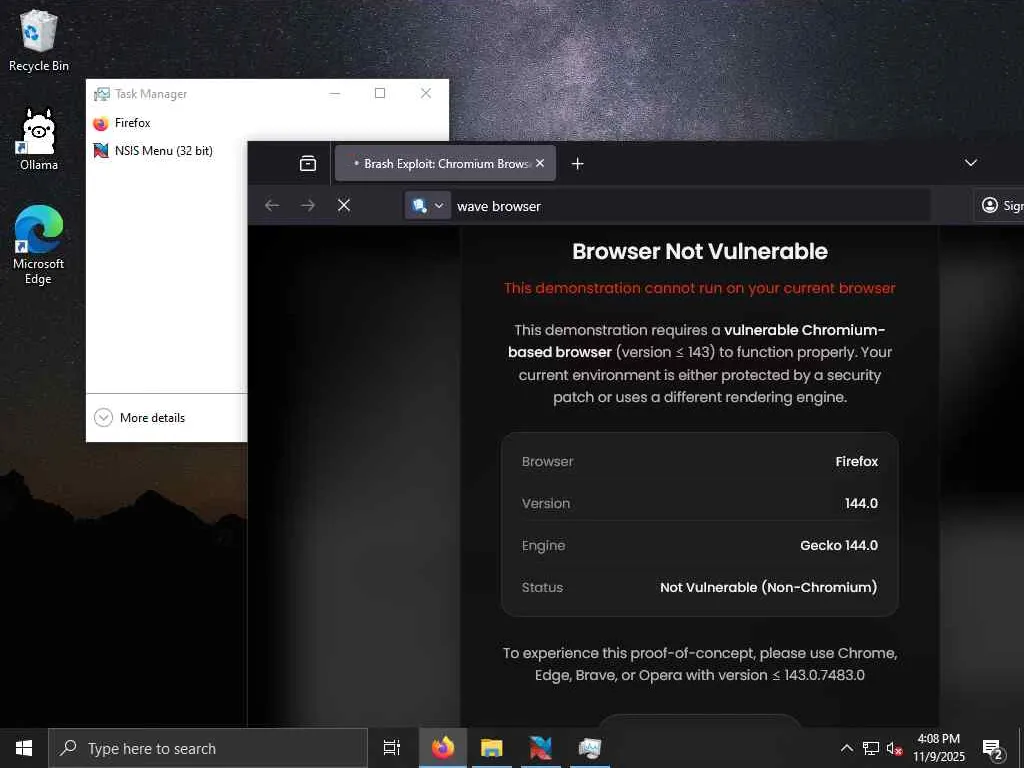Screen dimensions: 1024x768
Task: Click the Firefox browser value
Action: click(x=856, y=461)
